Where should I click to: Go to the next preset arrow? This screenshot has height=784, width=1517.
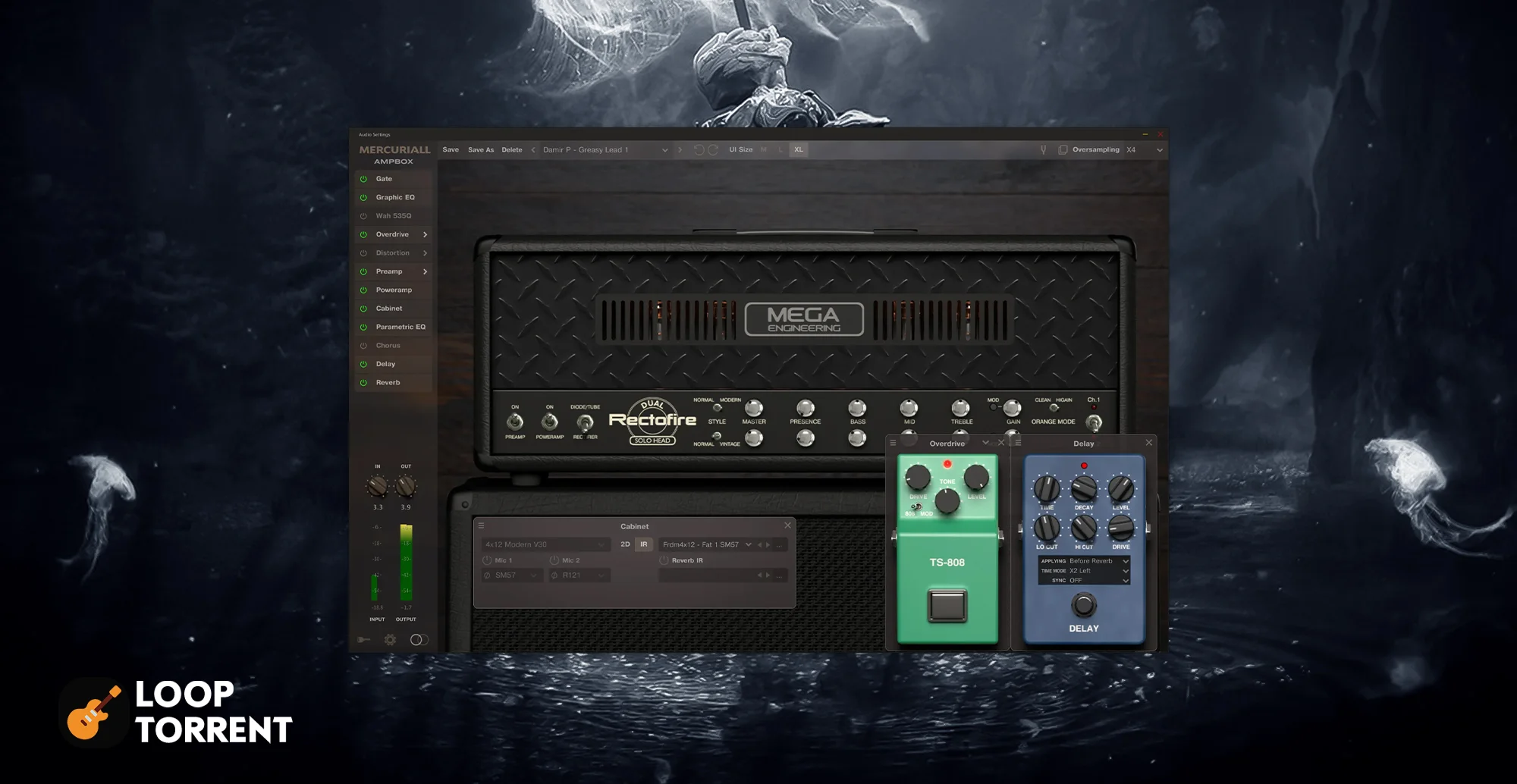(x=680, y=150)
